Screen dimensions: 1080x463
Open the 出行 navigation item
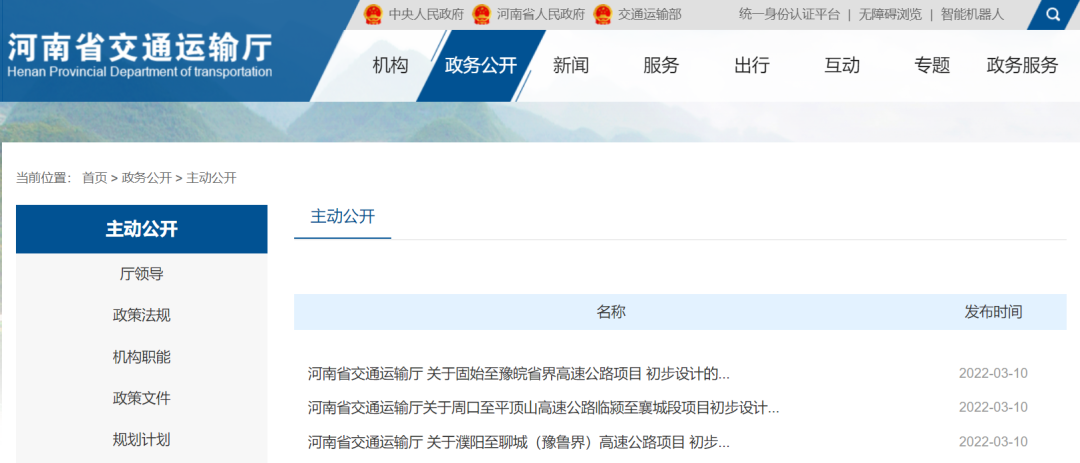(751, 66)
